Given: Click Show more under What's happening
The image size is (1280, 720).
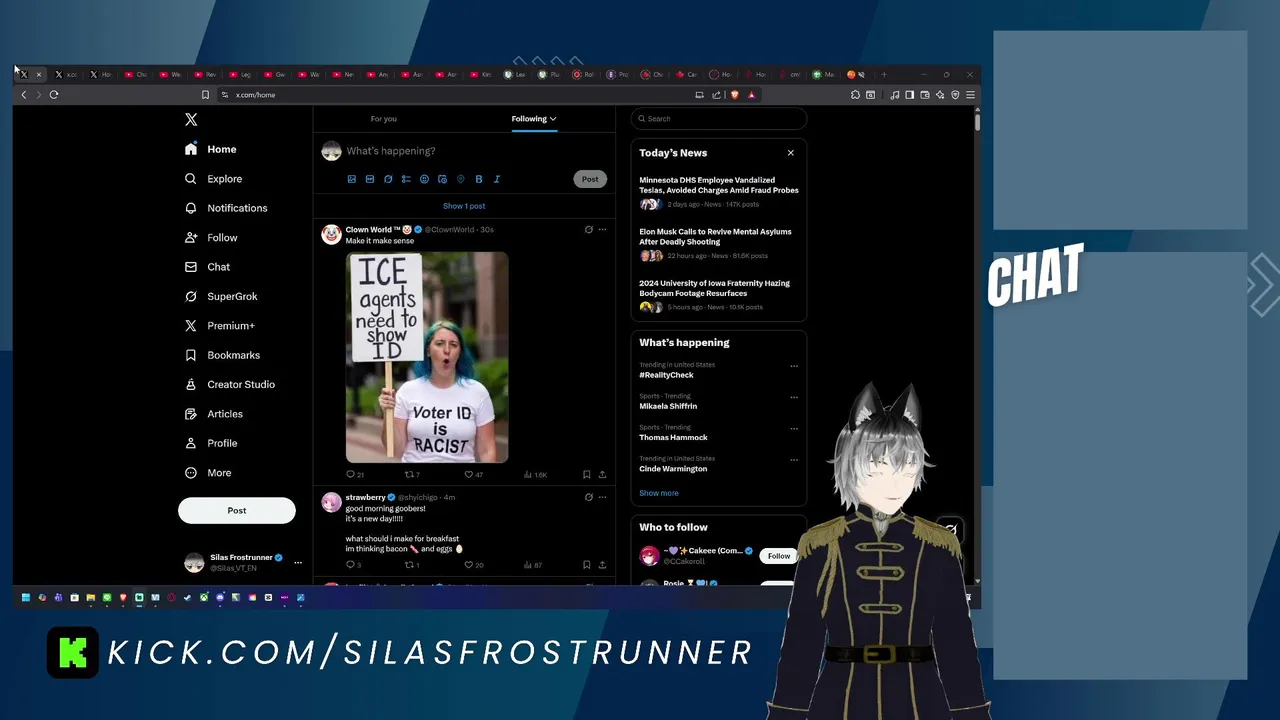Looking at the screenshot, I should point(659,493).
